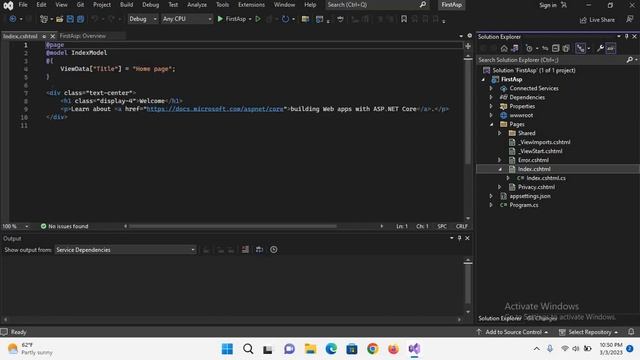The image size is (640, 360).
Task: Open the FirstAsp startup project dropdown arrow
Action: pos(250,19)
